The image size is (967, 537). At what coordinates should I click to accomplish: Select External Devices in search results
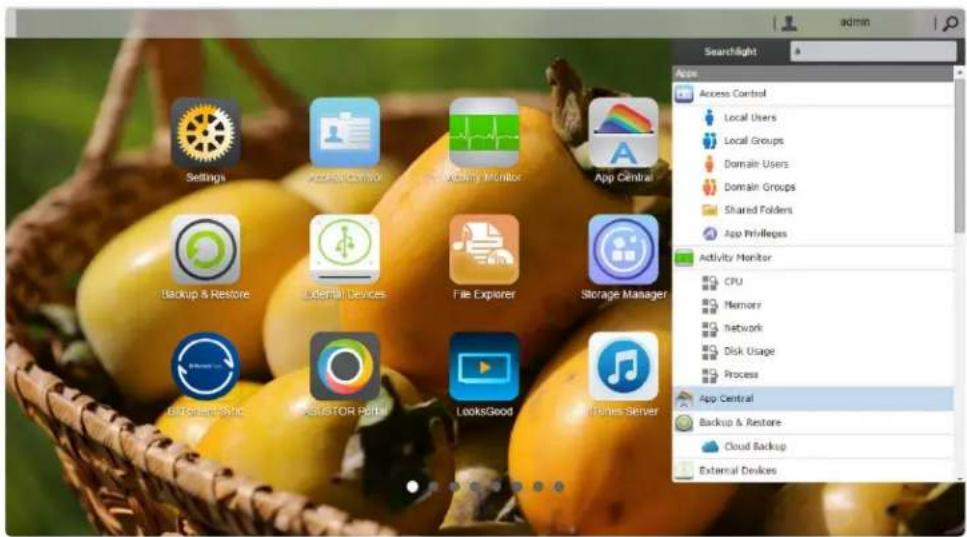click(813, 470)
